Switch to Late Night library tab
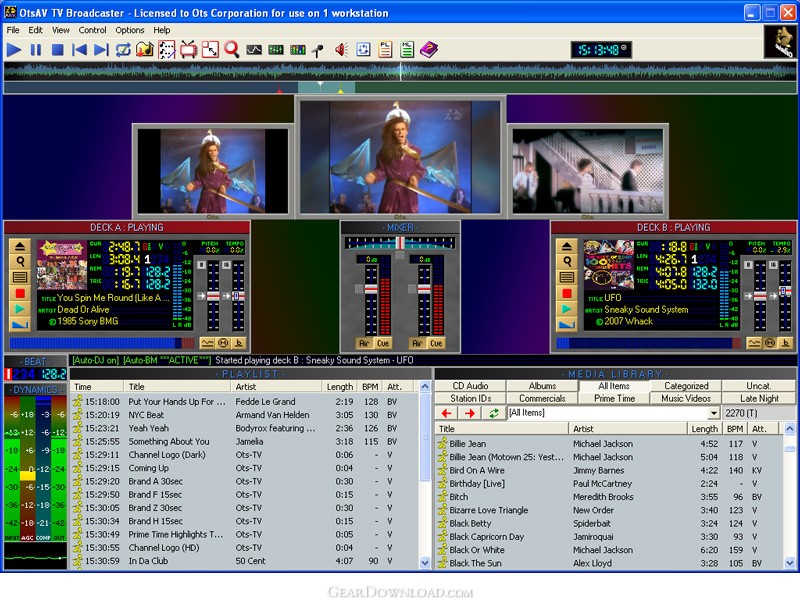Image resolution: width=800 pixels, height=600 pixels. (x=759, y=398)
